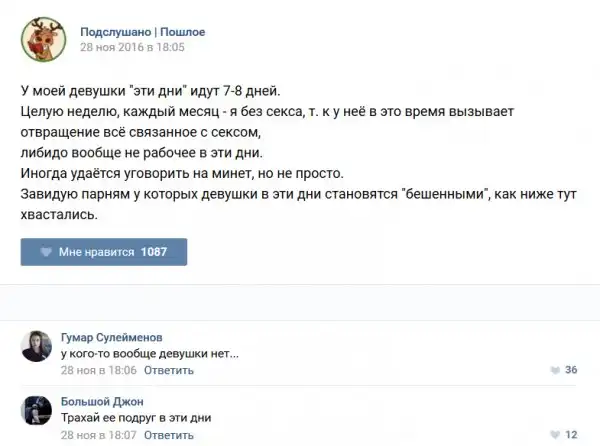
Task: Click heart icon inside Мне нравится button
Action: click(x=47, y=252)
